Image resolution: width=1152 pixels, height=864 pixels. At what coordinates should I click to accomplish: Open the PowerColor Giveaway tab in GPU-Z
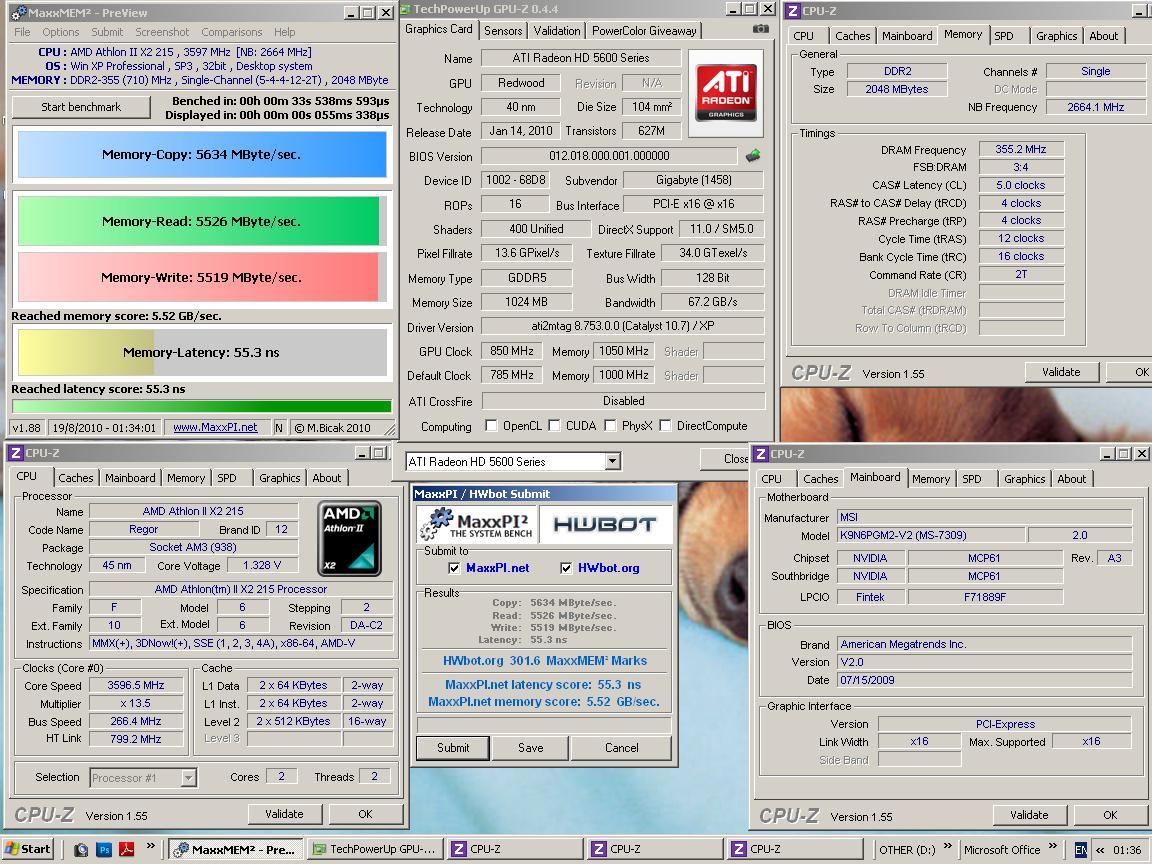point(644,31)
